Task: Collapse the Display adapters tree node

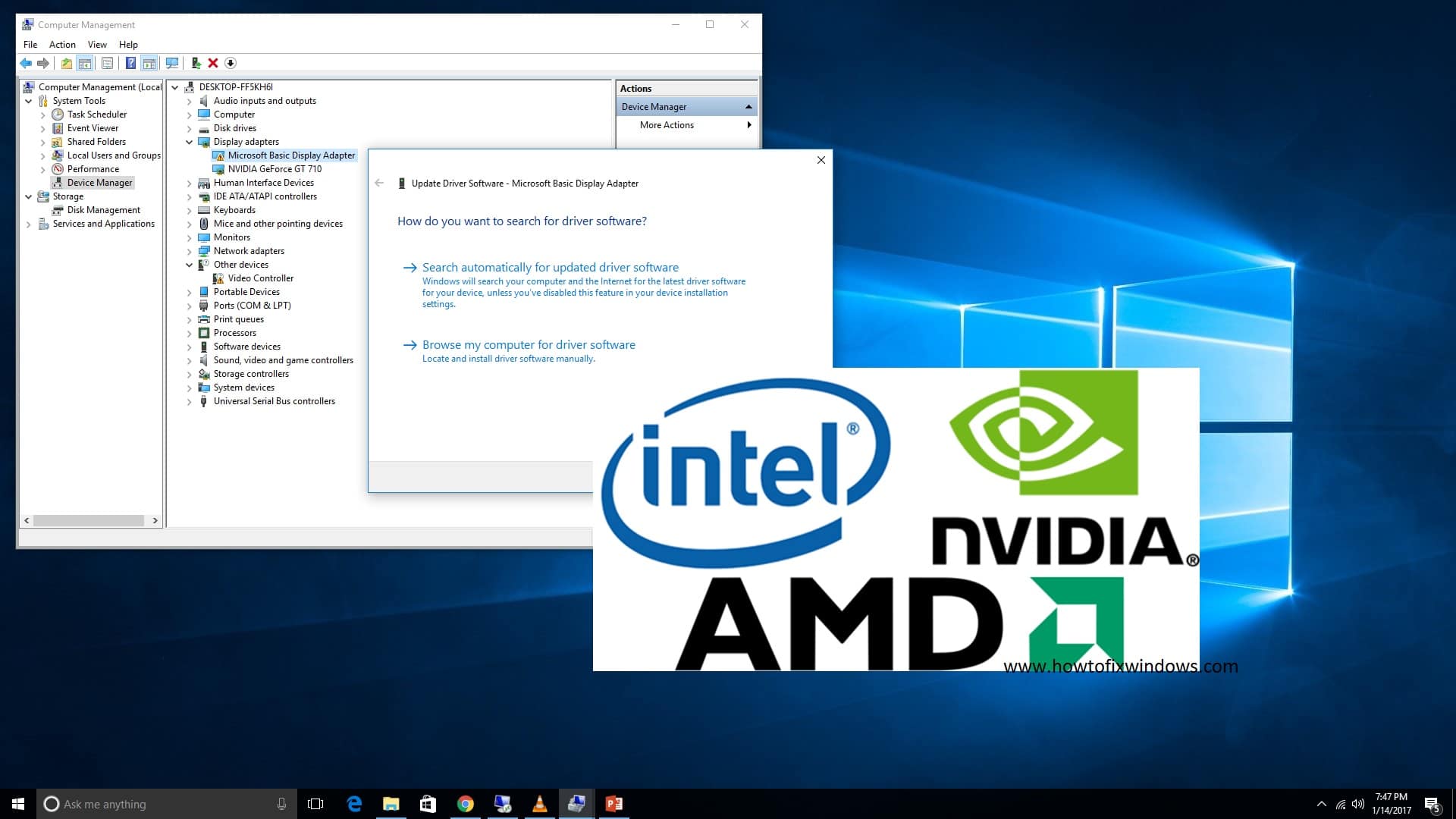Action: coord(189,142)
